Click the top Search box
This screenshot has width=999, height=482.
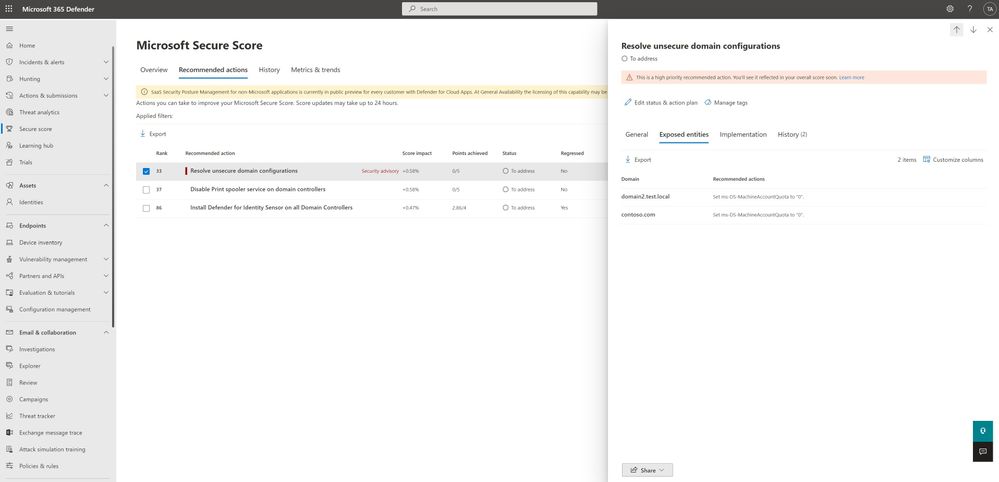(x=500, y=9)
